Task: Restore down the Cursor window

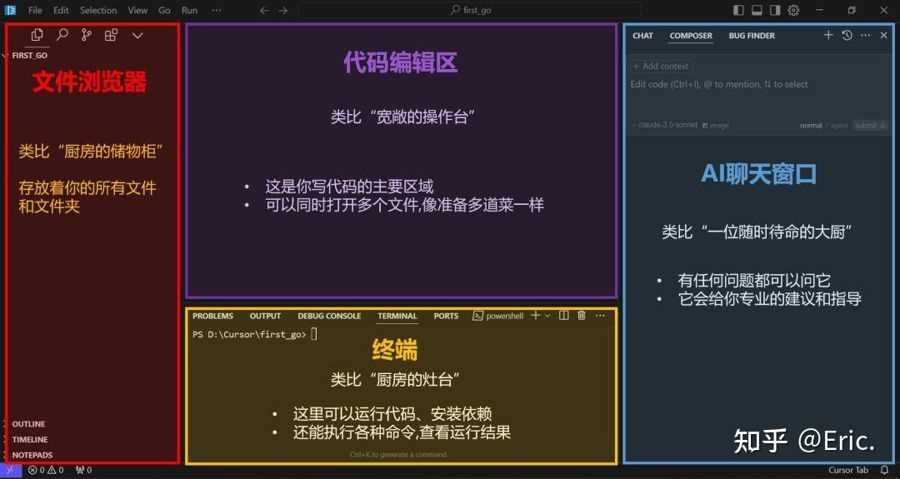Action: (852, 10)
